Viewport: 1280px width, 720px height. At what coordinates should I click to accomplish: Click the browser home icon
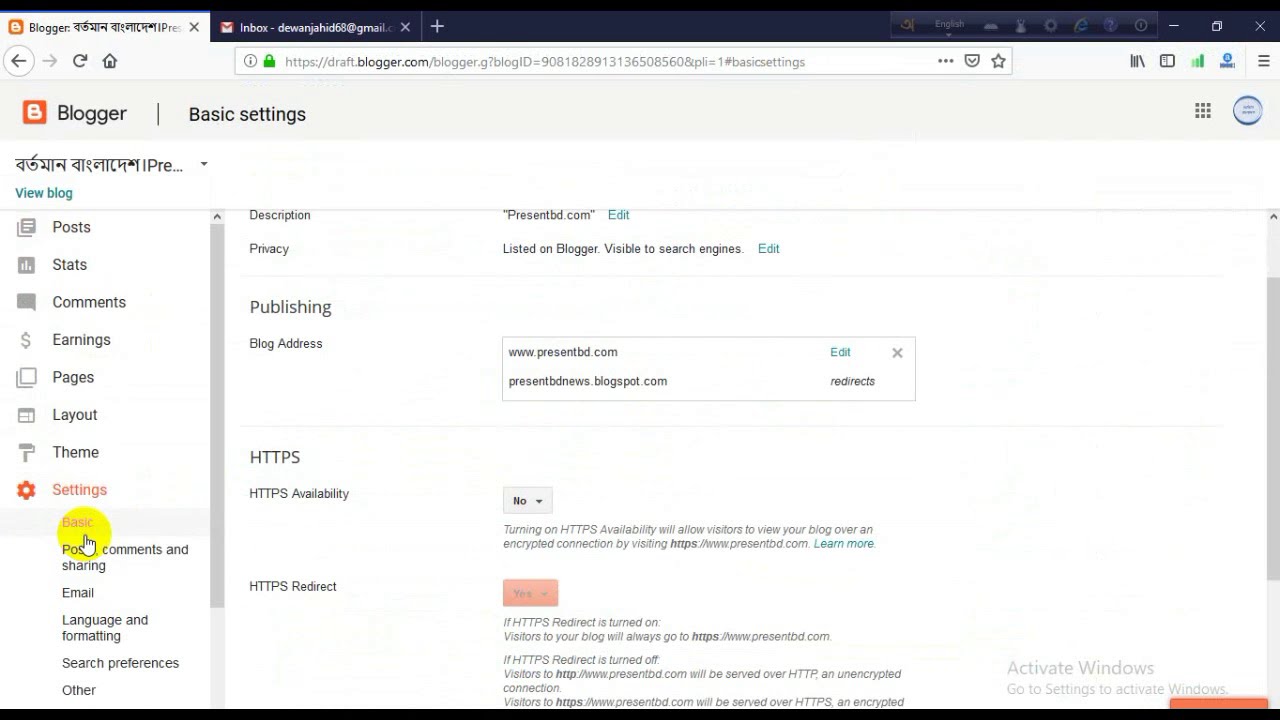110,61
